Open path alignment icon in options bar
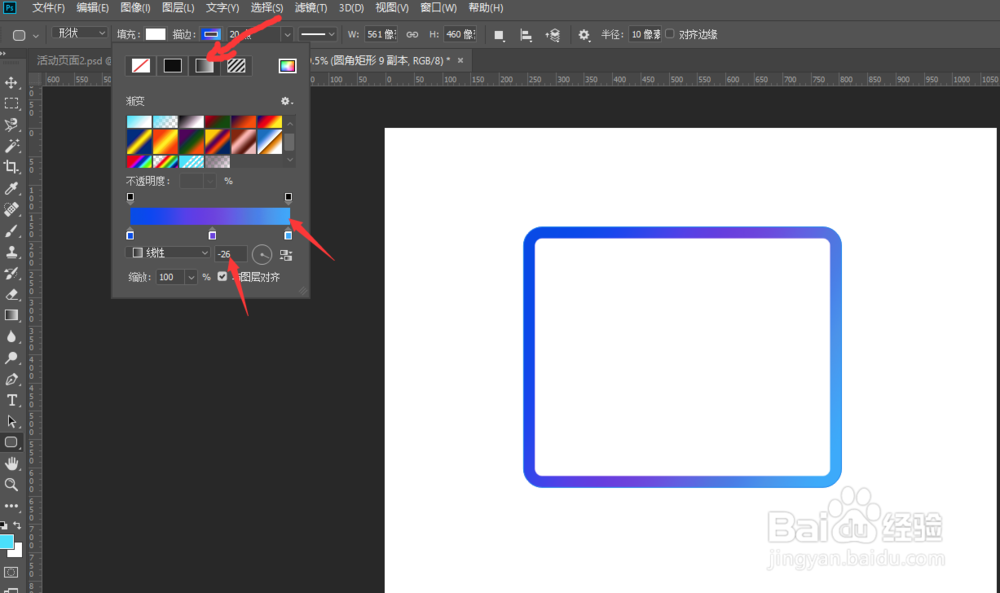The width and height of the screenshot is (1000, 593). coord(526,35)
